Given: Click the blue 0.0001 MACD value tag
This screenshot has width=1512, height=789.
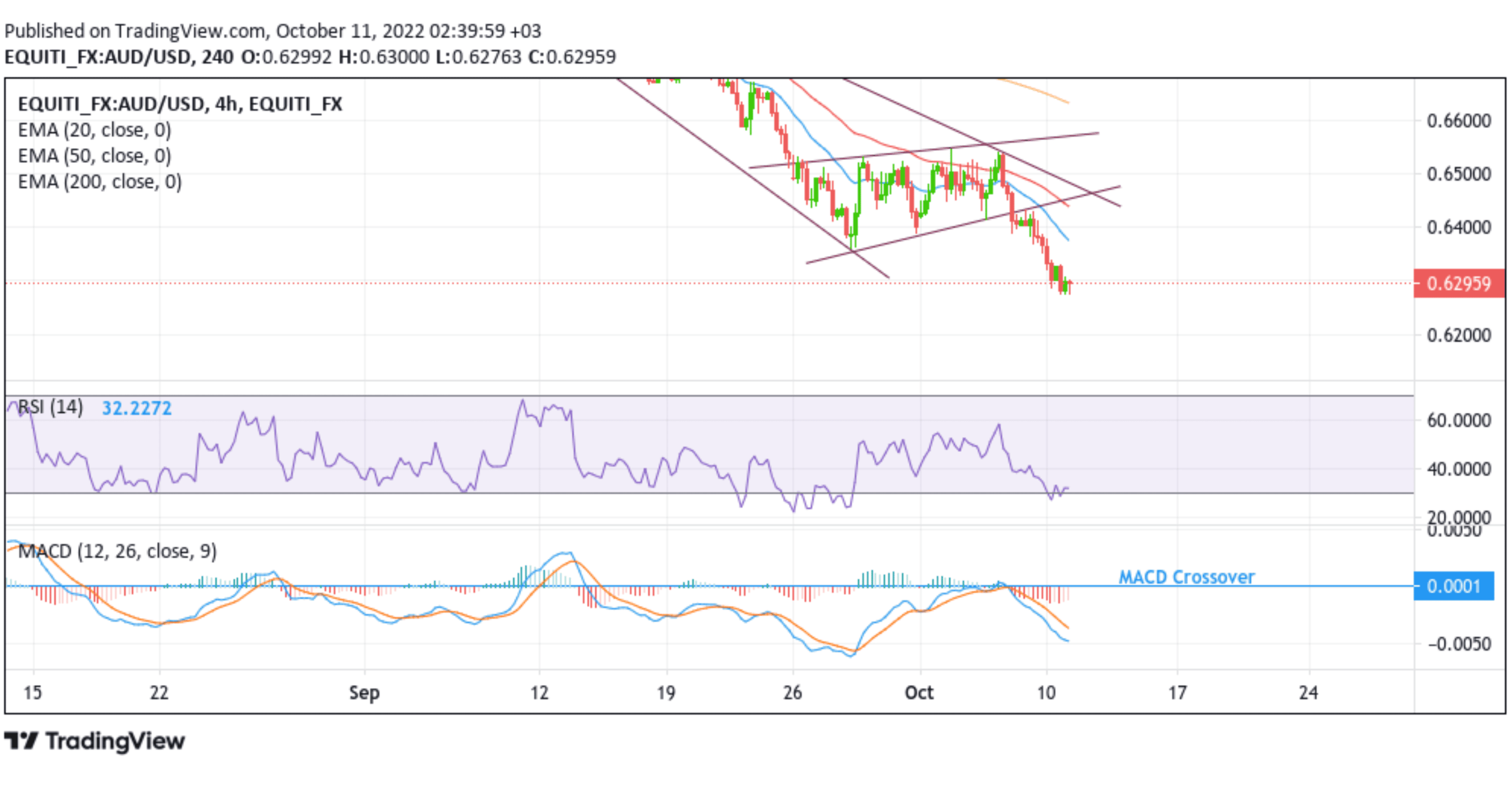Looking at the screenshot, I should [1454, 585].
